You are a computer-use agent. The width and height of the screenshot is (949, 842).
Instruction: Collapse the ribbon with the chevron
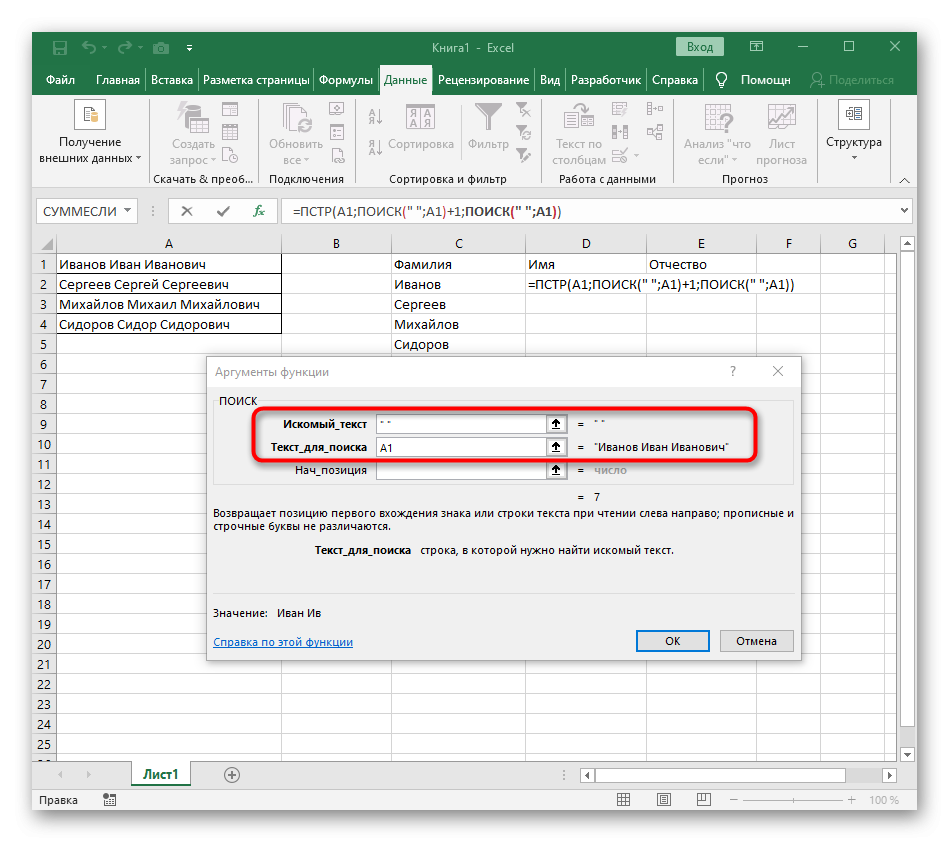(904, 178)
